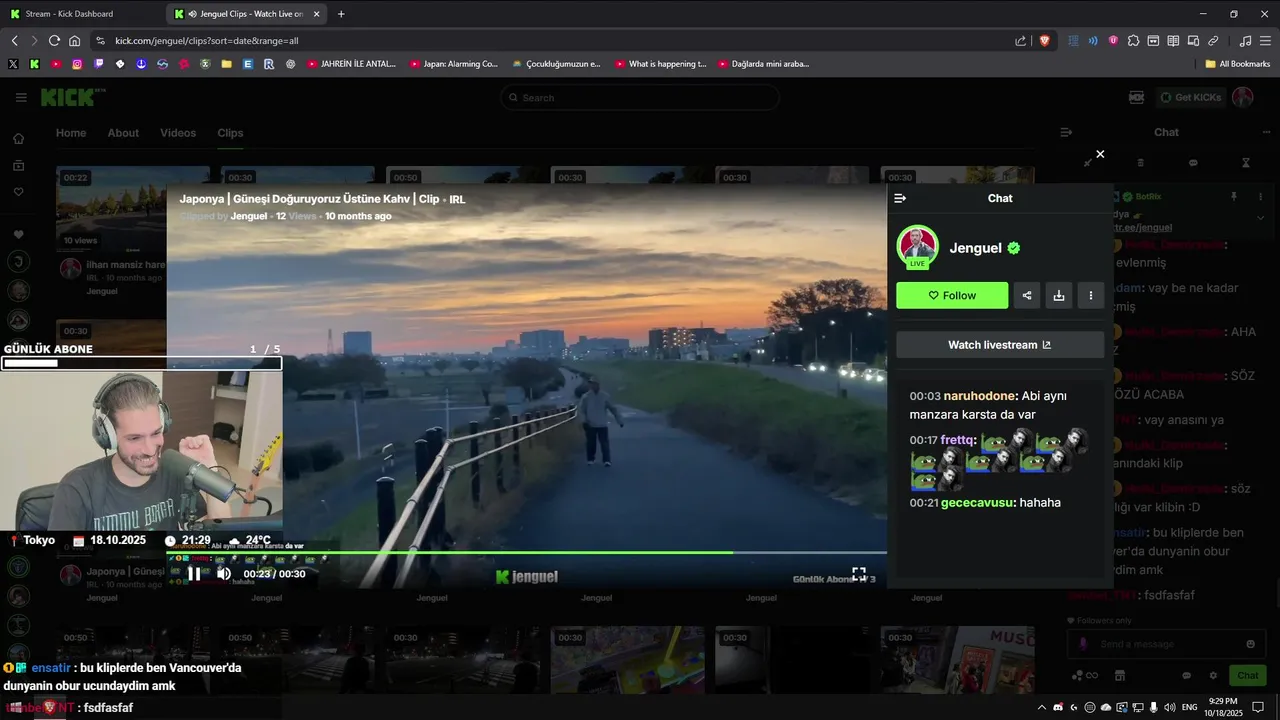Image resolution: width=1280 pixels, height=720 pixels.
Task: Open chat settings gear icon
Action: click(1213, 676)
